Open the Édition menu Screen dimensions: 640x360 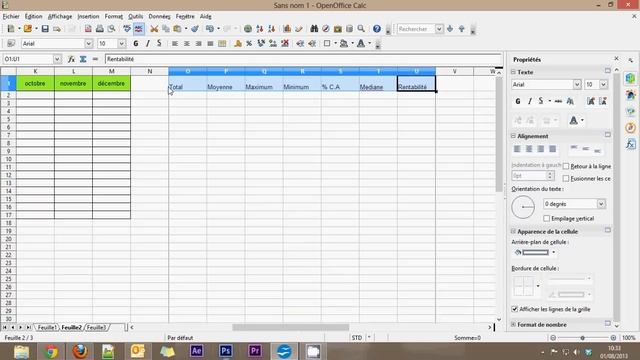[x=33, y=16]
